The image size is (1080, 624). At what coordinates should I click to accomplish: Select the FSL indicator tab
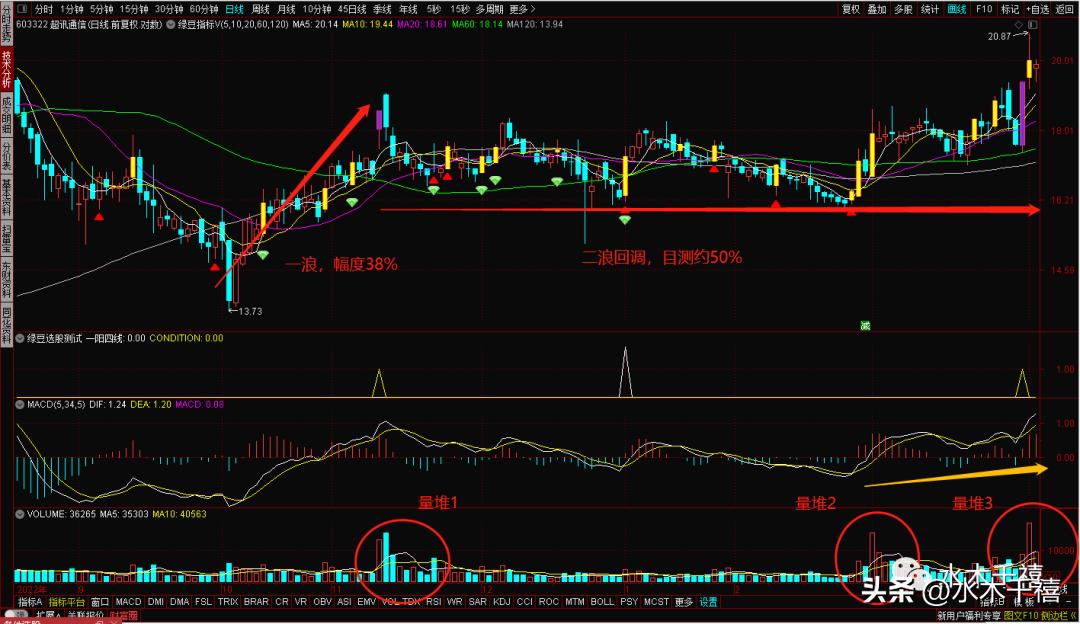click(x=203, y=601)
